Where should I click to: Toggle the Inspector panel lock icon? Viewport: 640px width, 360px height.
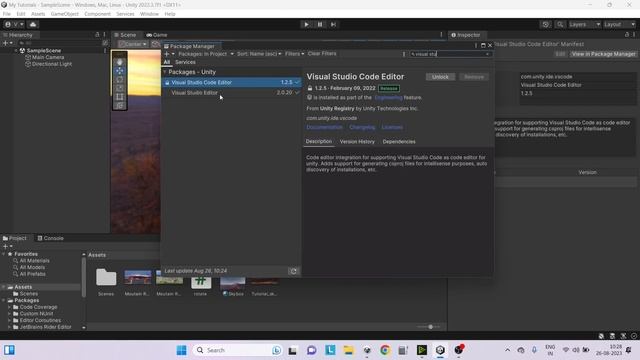[627, 35]
